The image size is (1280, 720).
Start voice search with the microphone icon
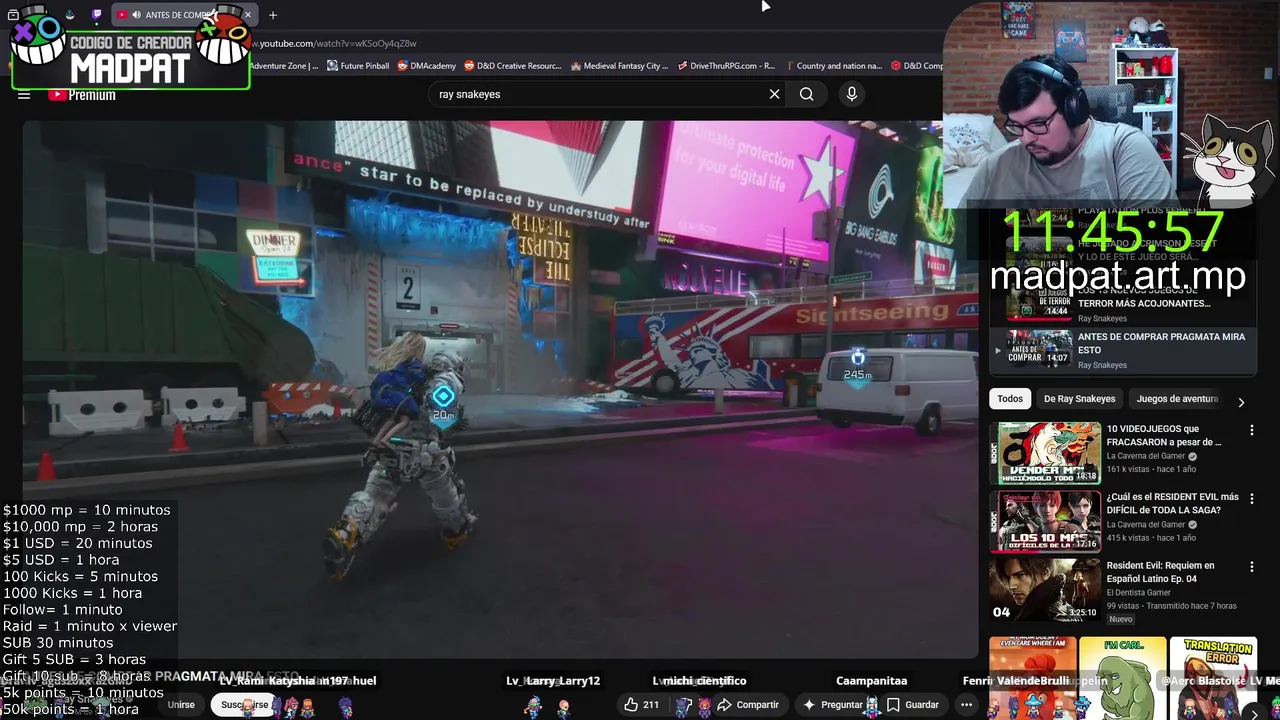tap(852, 94)
